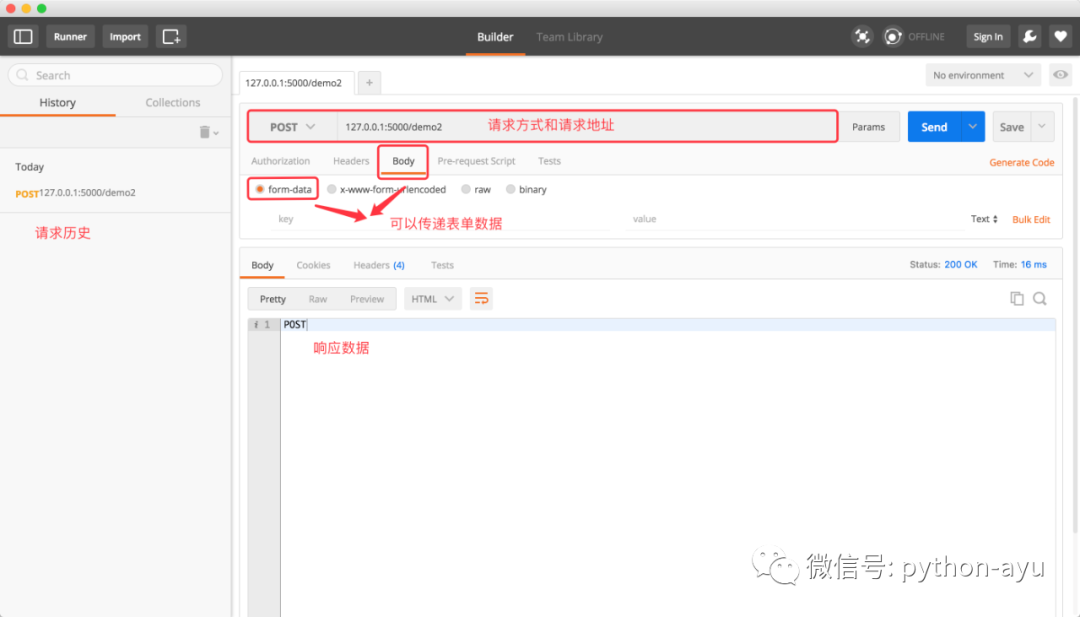Viewport: 1080px width, 617px height.
Task: Expand the No environment dropdown
Action: tap(983, 75)
